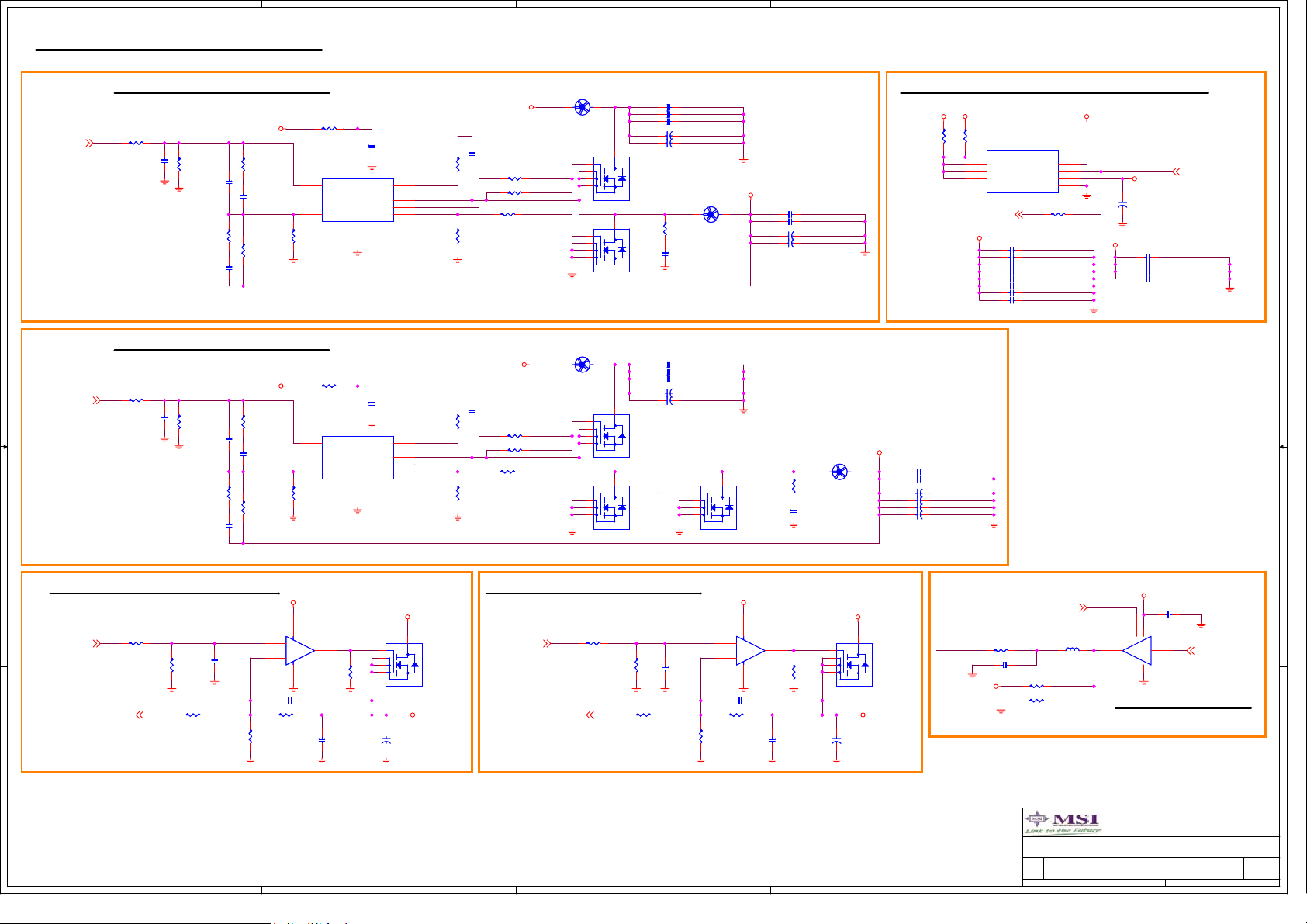
Task: Select the left-pointing buffer triangle symbol
Action: [x=1137, y=651]
